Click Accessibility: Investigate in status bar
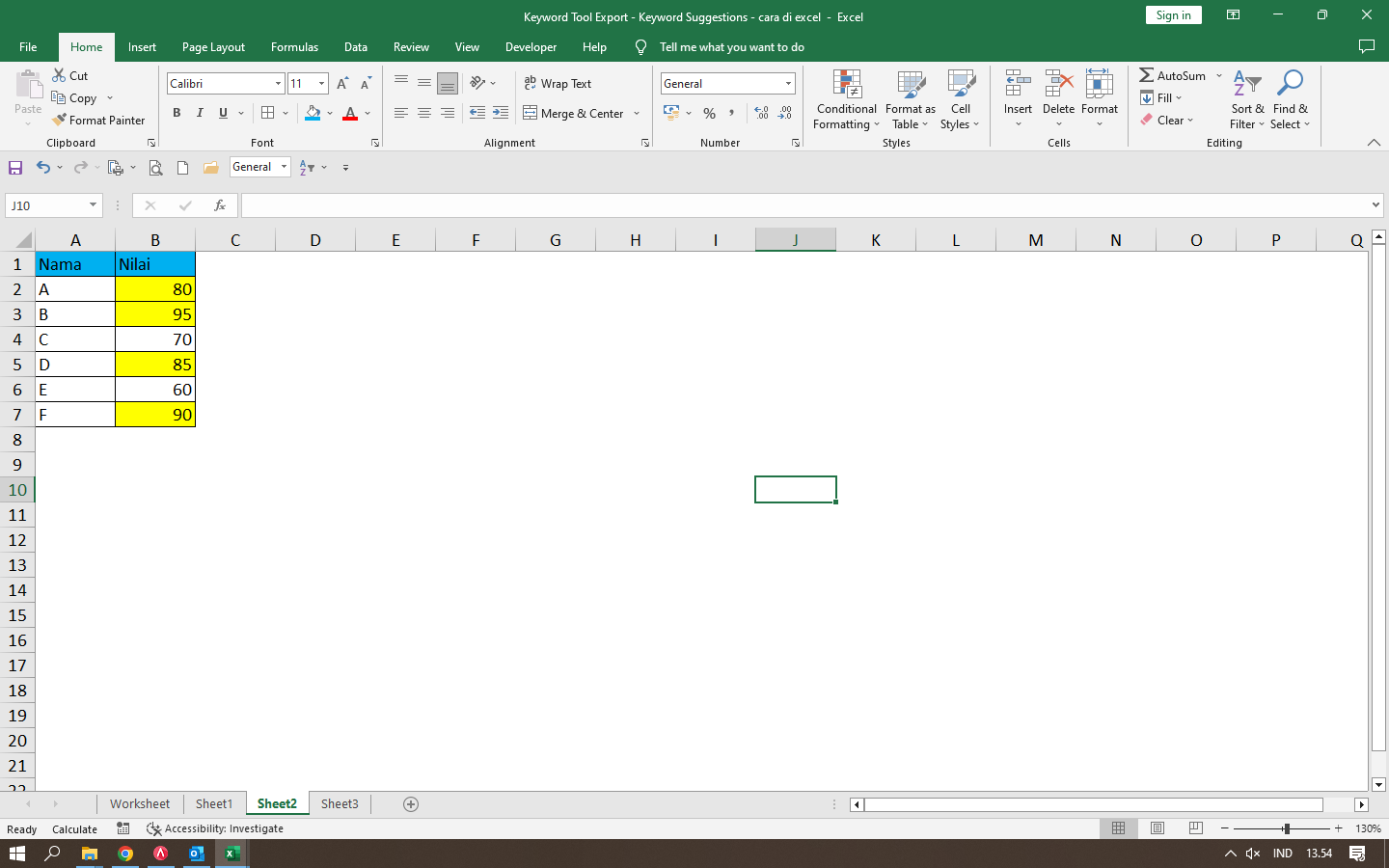 click(x=215, y=828)
